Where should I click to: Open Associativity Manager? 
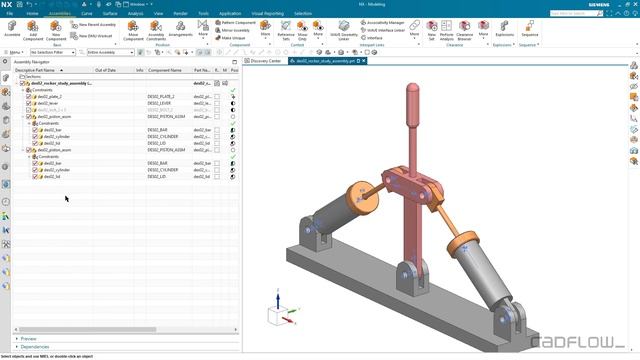tap(382, 22)
